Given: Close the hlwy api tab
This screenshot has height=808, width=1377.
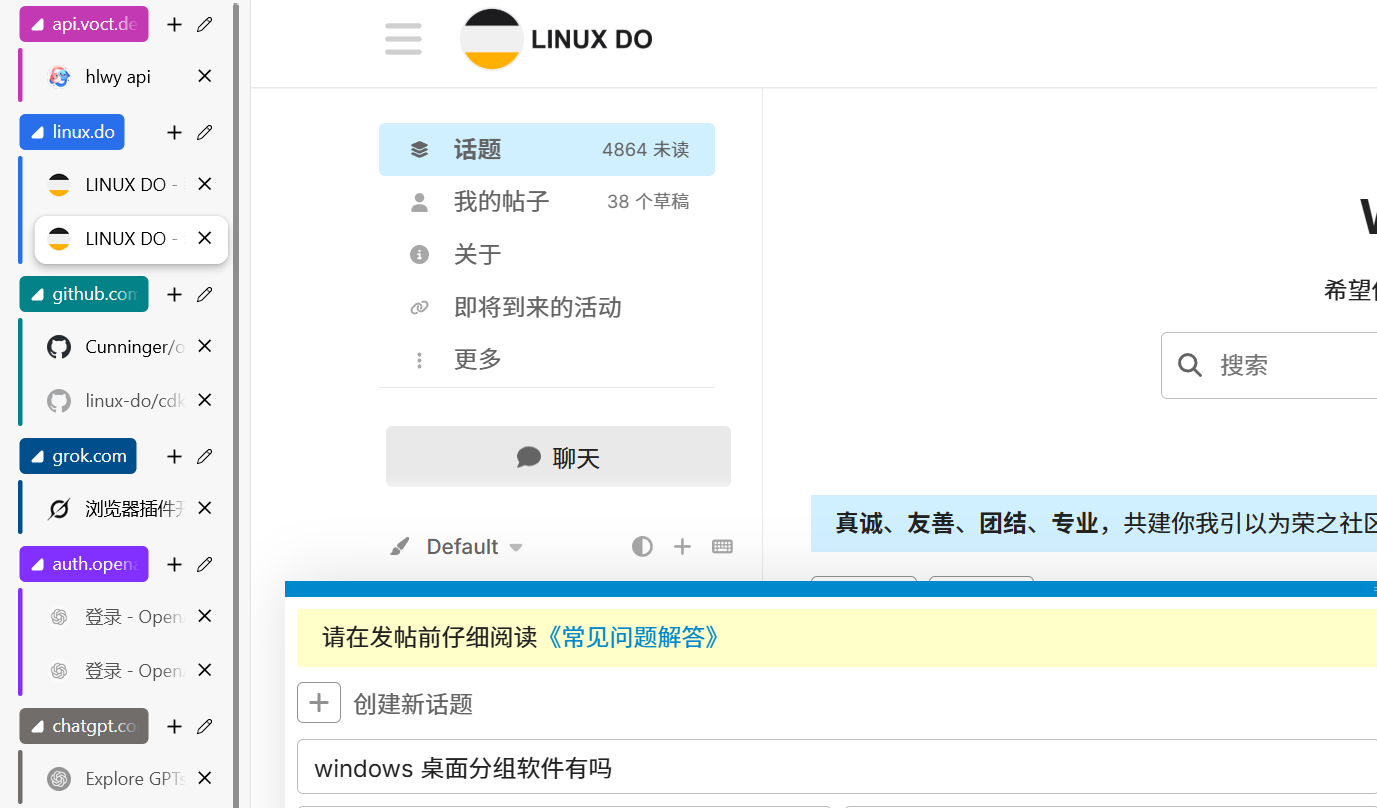Looking at the screenshot, I should [205, 76].
